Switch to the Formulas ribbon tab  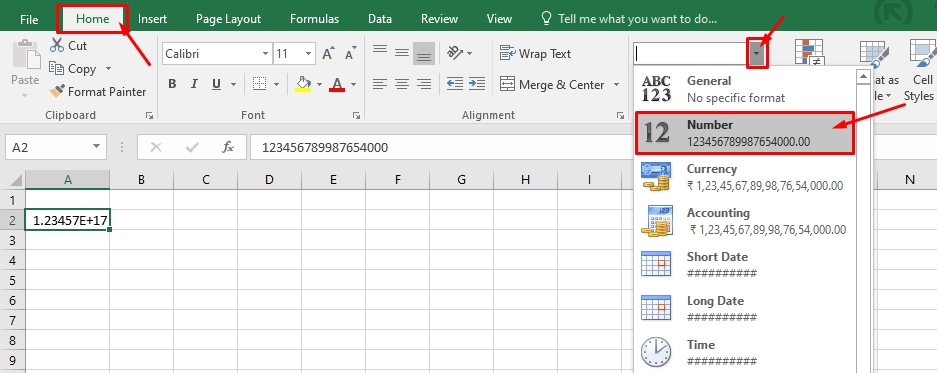[x=314, y=19]
